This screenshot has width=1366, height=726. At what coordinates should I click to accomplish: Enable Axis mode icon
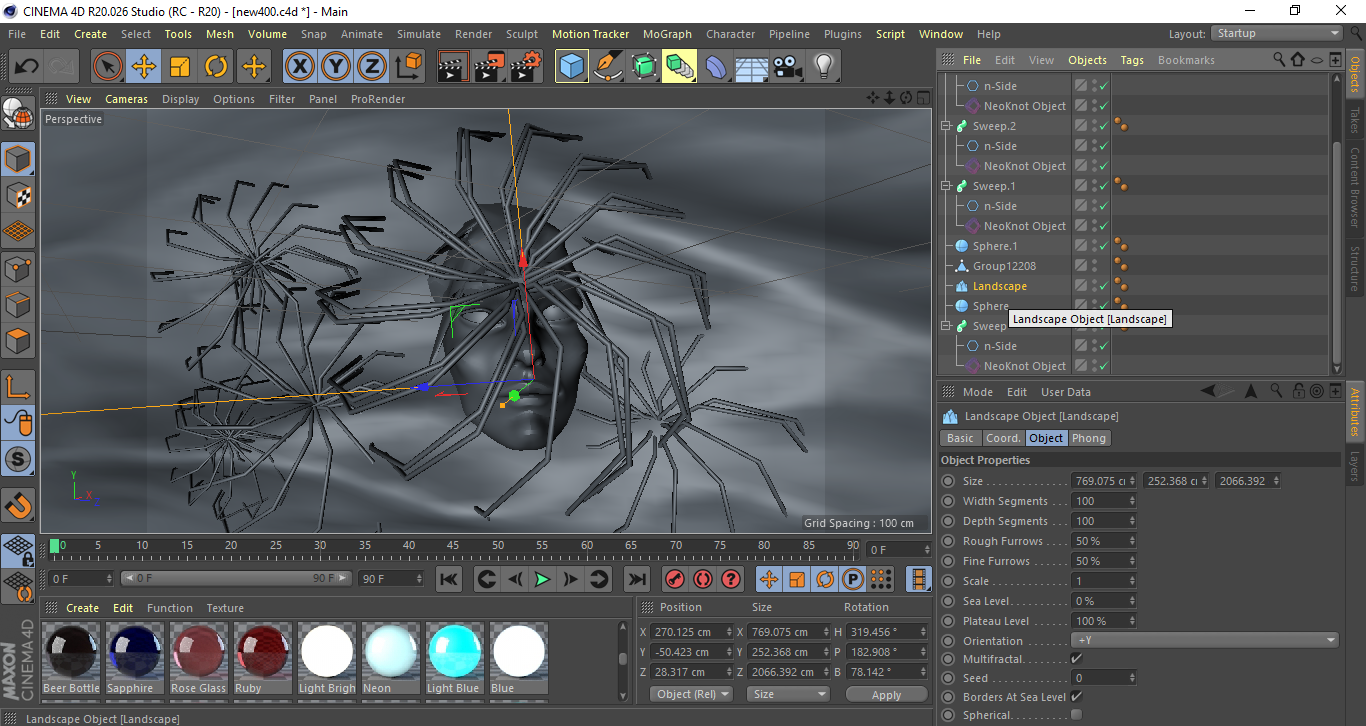tap(18, 386)
